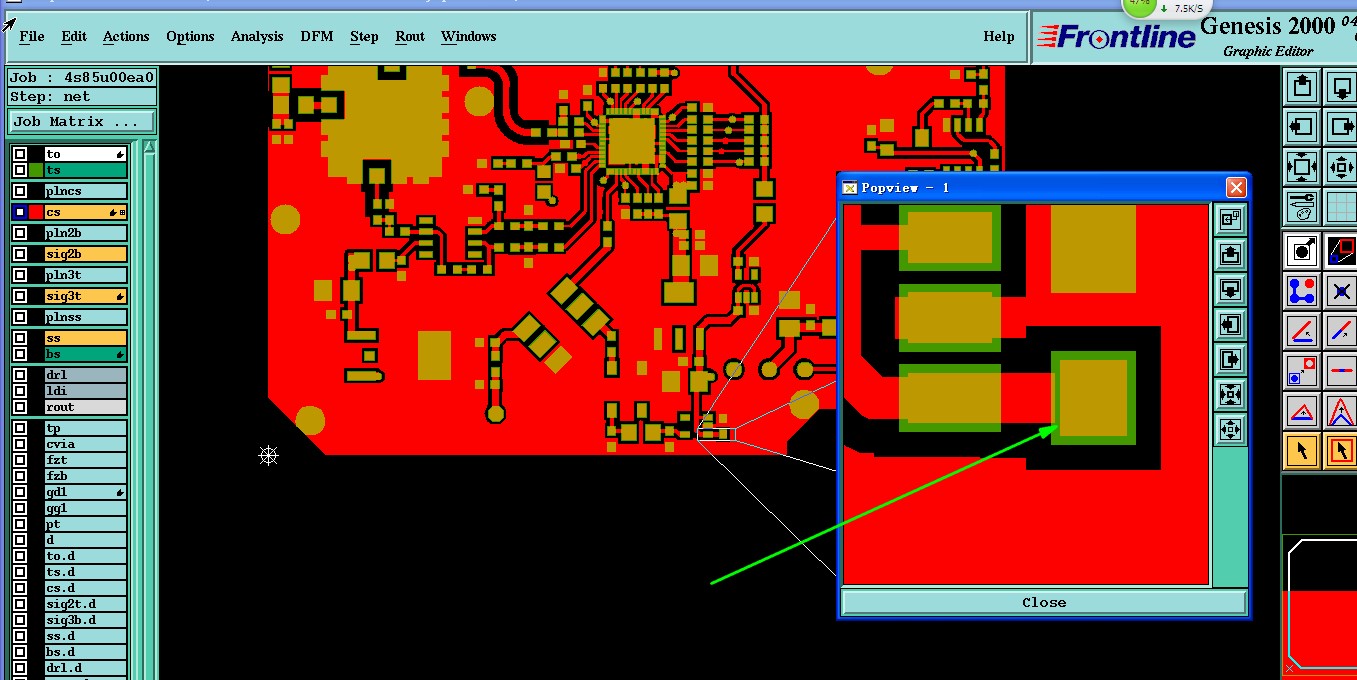Click the wrench and palette settings icon
Viewport: 1357px width, 680px height.
1302,207
